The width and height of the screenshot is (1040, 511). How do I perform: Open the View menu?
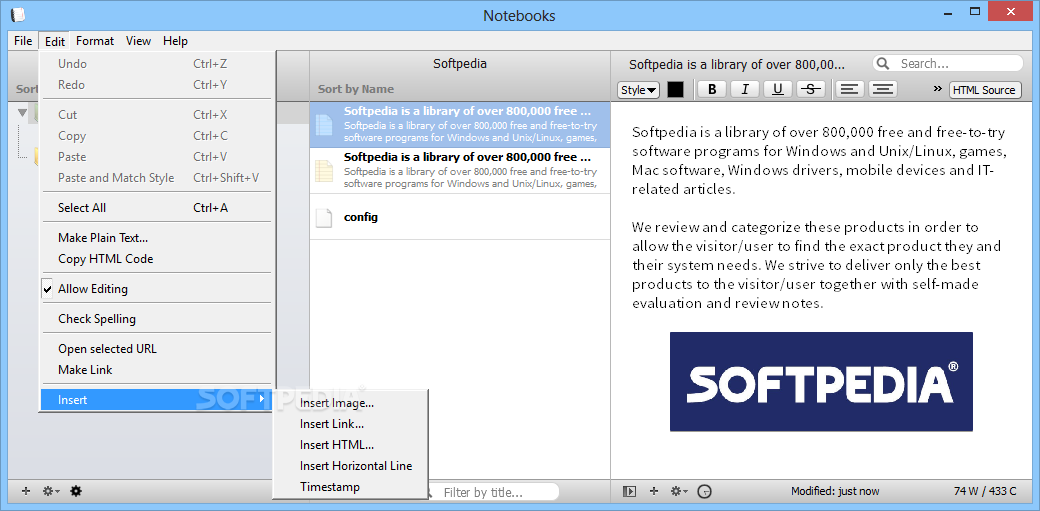138,40
